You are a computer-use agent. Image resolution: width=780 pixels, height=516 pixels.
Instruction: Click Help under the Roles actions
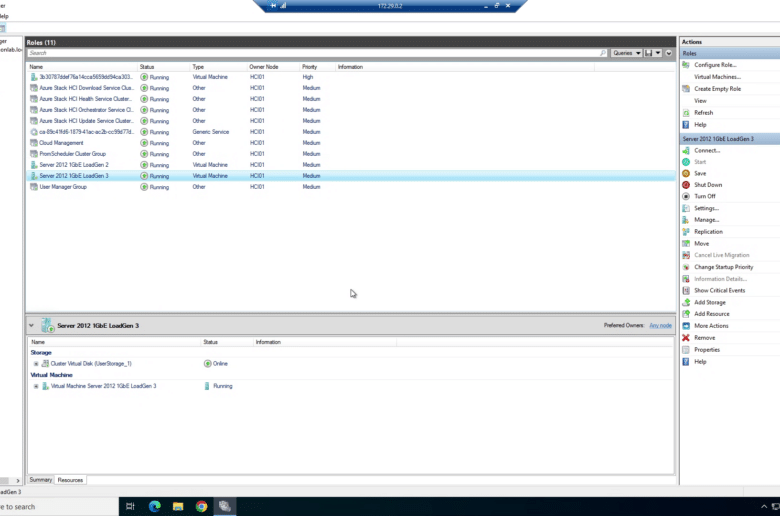700,124
